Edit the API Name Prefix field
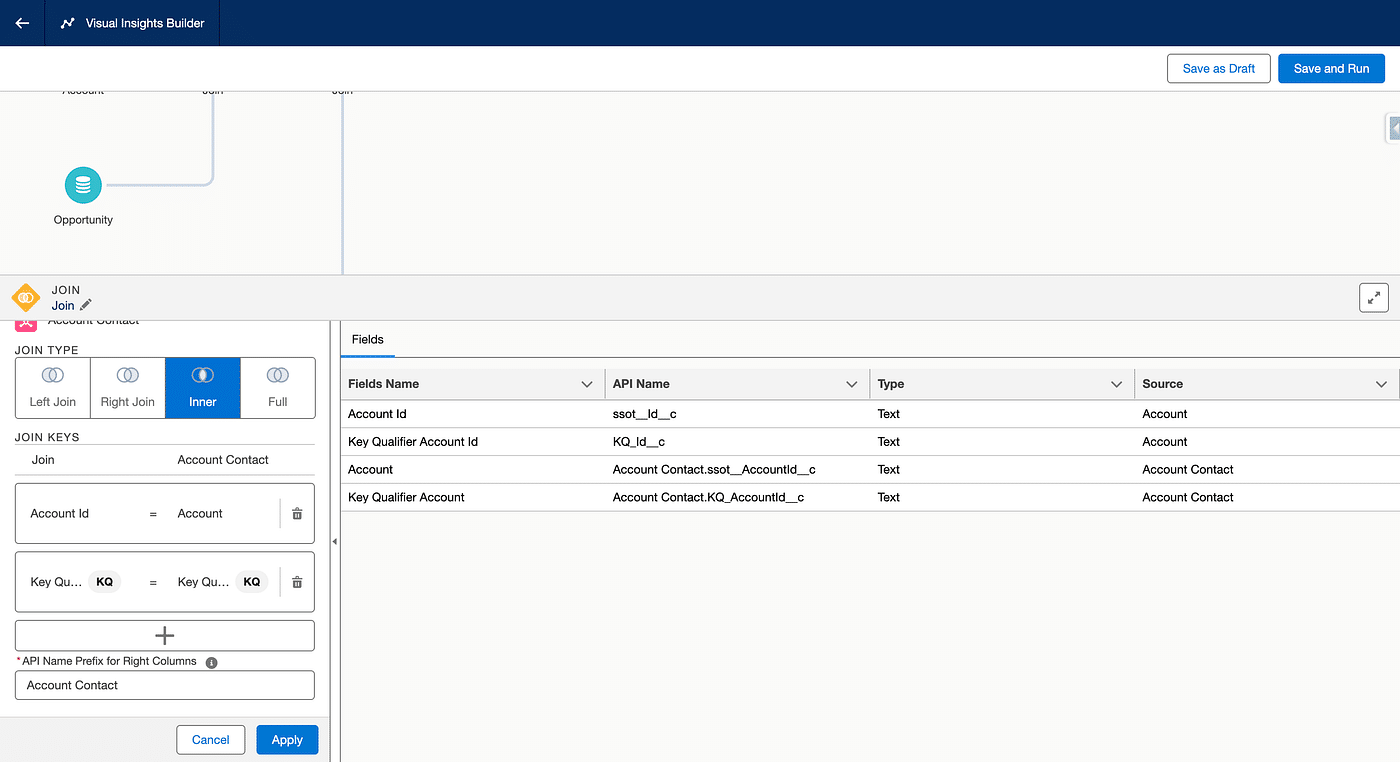Screen dimensions: 1400x762 165,685
